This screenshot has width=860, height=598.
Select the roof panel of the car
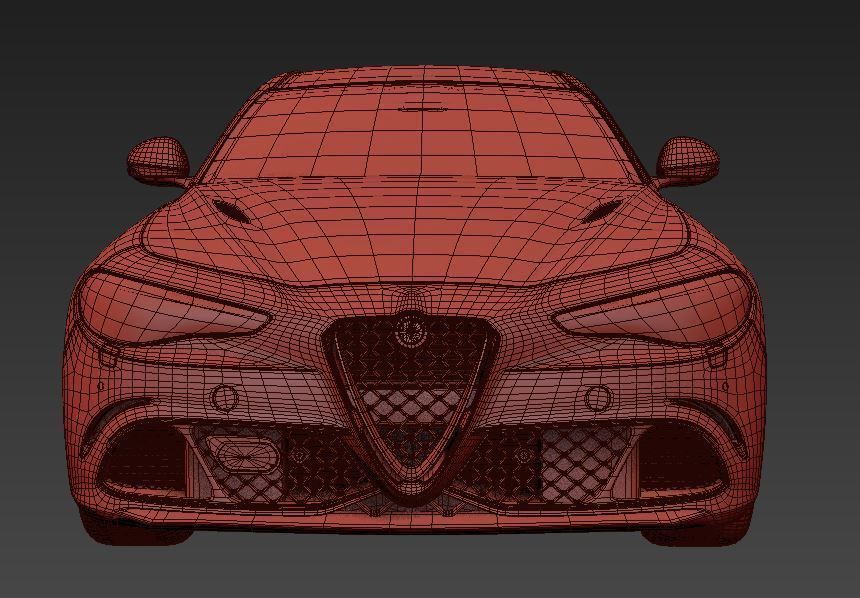[x=423, y=77]
